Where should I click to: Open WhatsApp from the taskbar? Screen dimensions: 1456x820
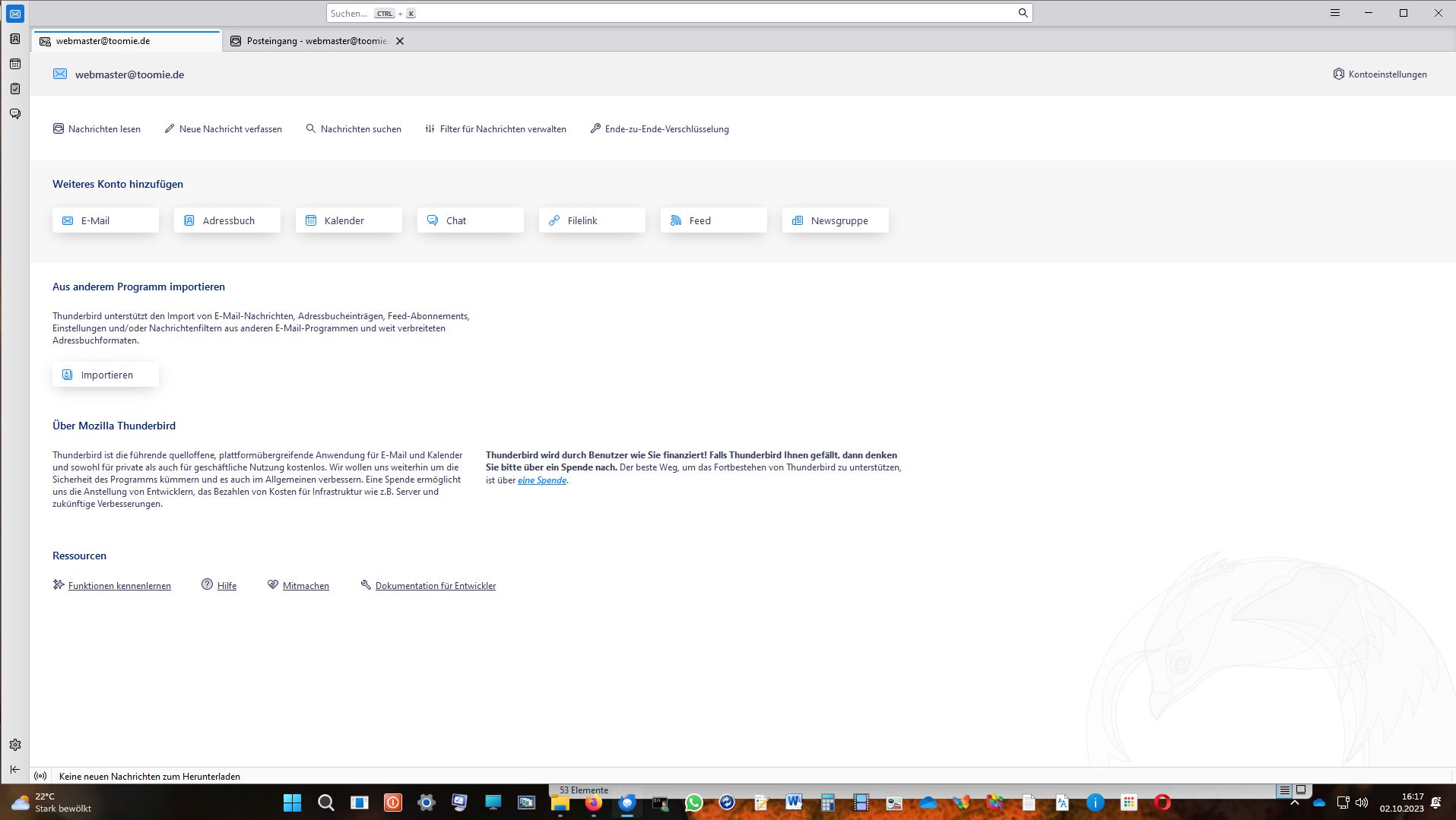(693, 803)
